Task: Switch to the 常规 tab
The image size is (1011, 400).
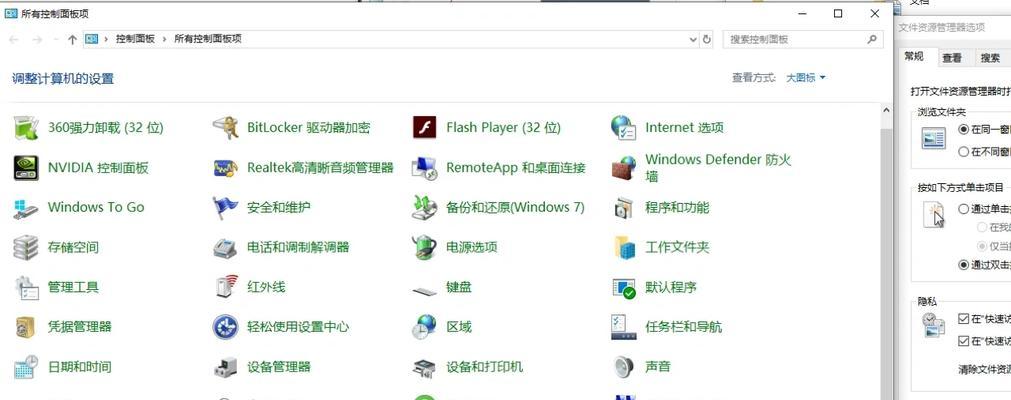Action: (x=914, y=57)
